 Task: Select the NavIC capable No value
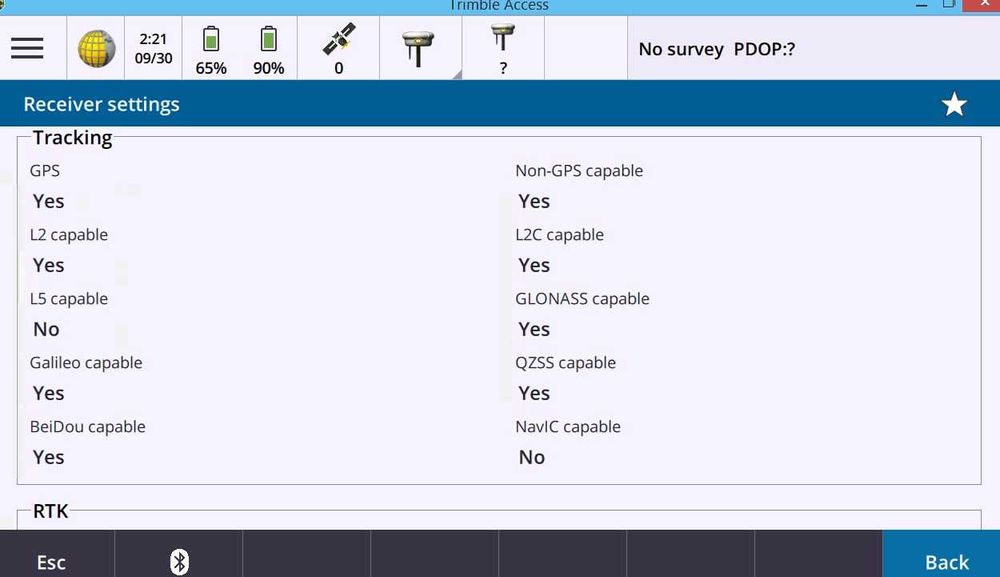click(x=532, y=457)
